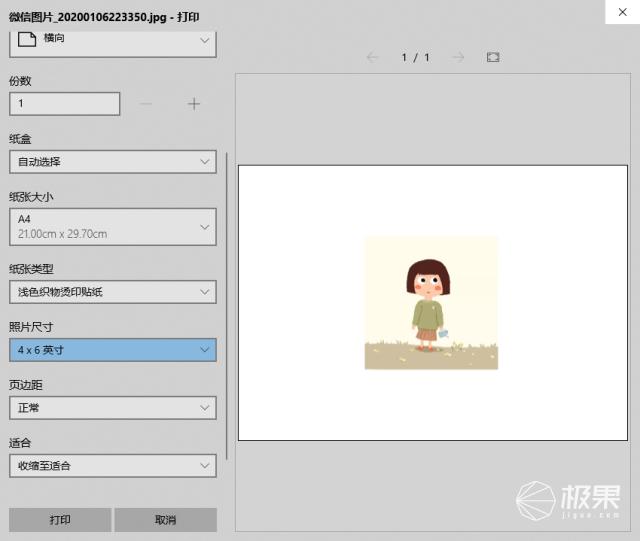Open the 页边距 正常 dropdown
Image resolution: width=640 pixels, height=541 pixels.
(113, 407)
